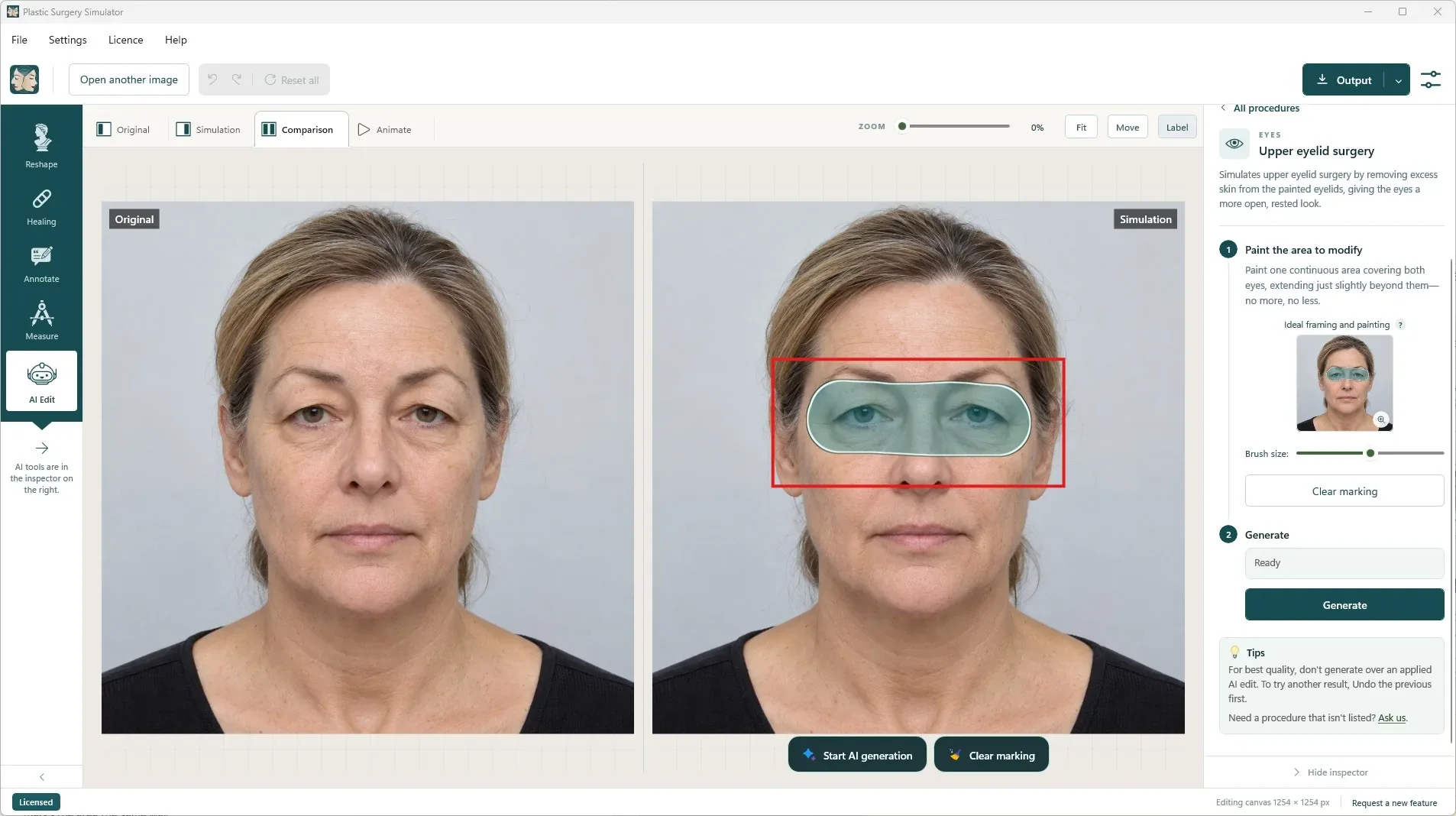
Task: Go back to All procedures
Action: tap(1260, 108)
